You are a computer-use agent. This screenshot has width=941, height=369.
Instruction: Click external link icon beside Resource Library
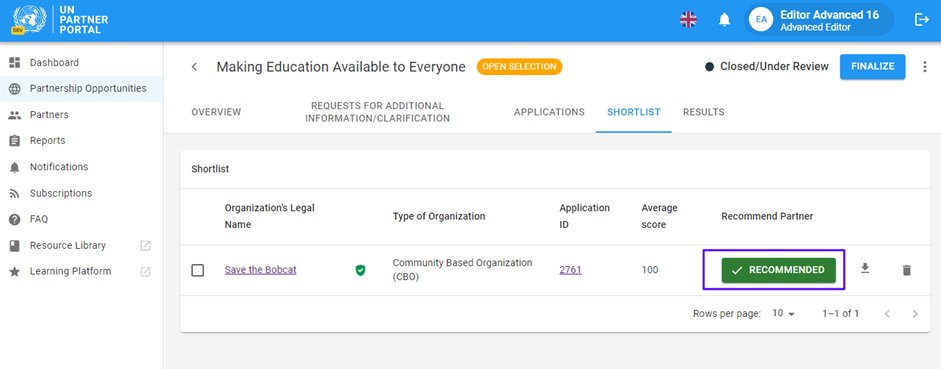[x=145, y=245]
